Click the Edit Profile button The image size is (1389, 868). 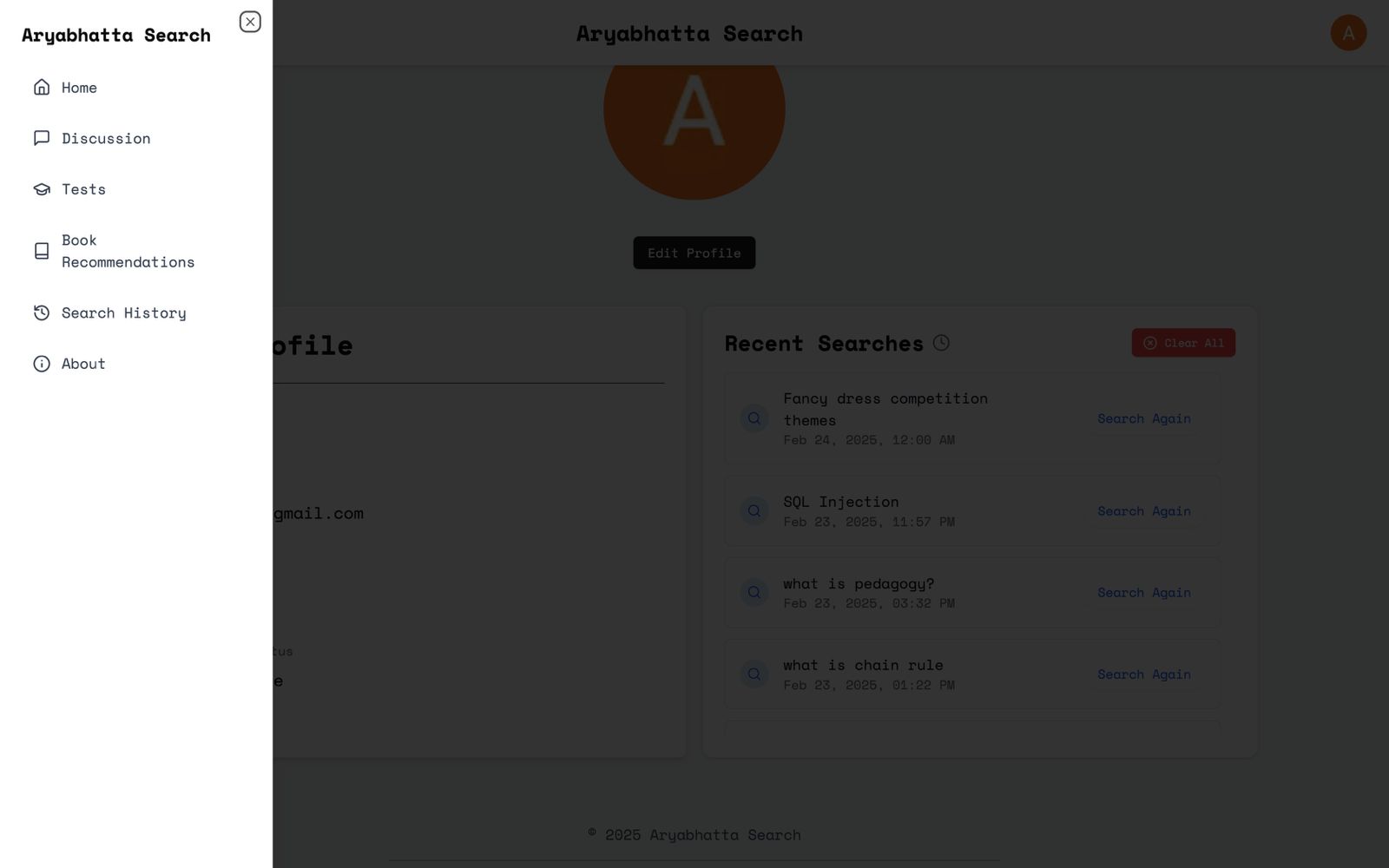tap(694, 253)
